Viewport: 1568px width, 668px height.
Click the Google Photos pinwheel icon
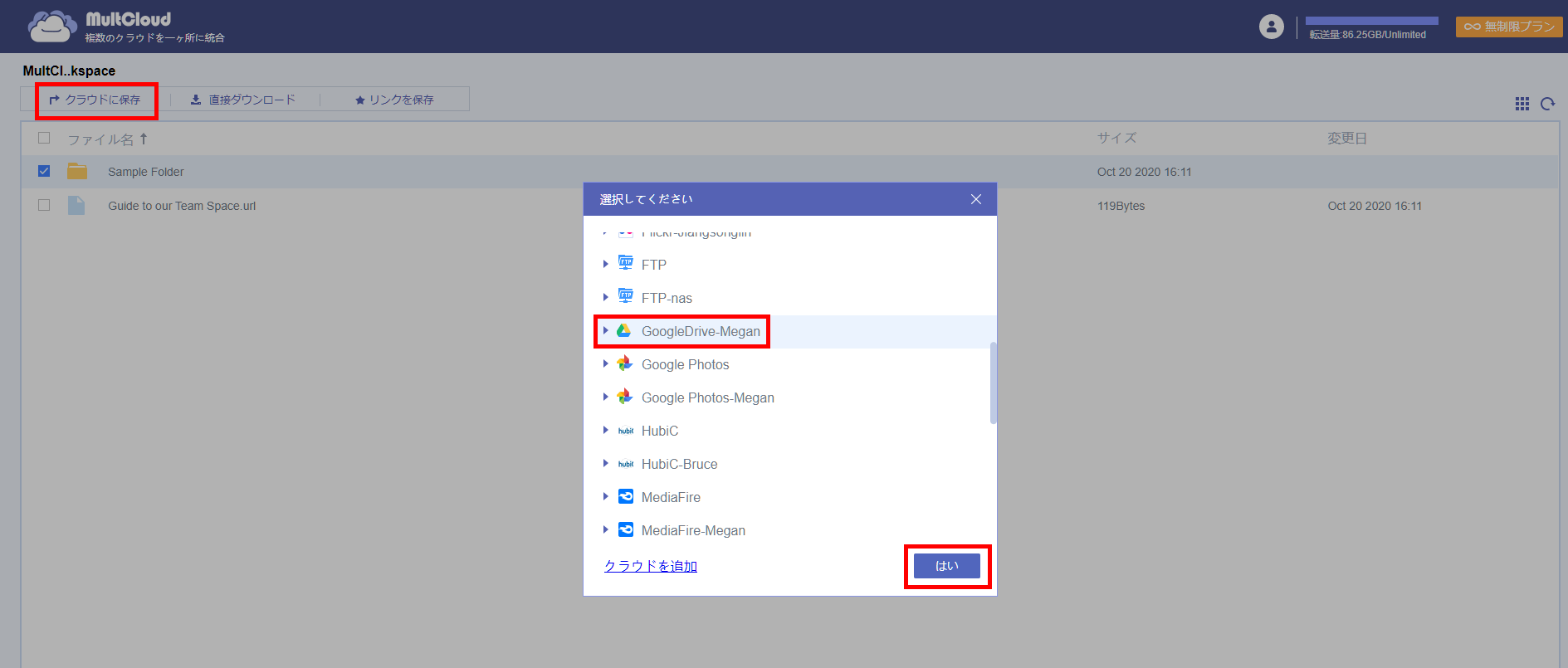coord(624,363)
